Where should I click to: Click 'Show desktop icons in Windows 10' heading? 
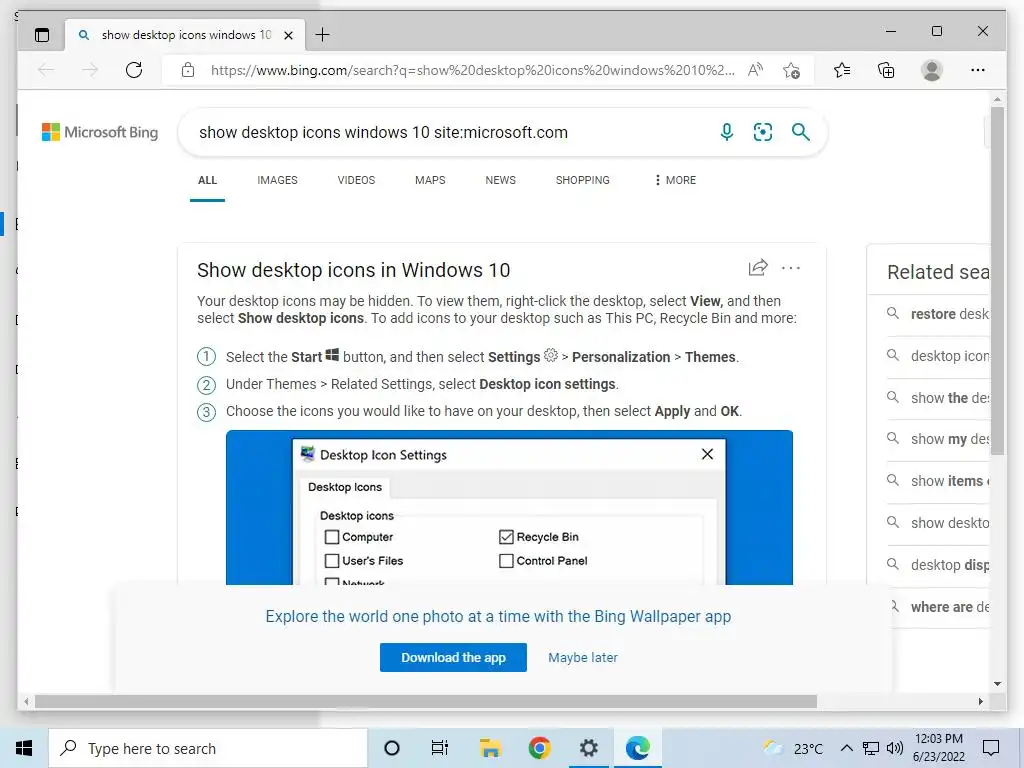tap(353, 270)
